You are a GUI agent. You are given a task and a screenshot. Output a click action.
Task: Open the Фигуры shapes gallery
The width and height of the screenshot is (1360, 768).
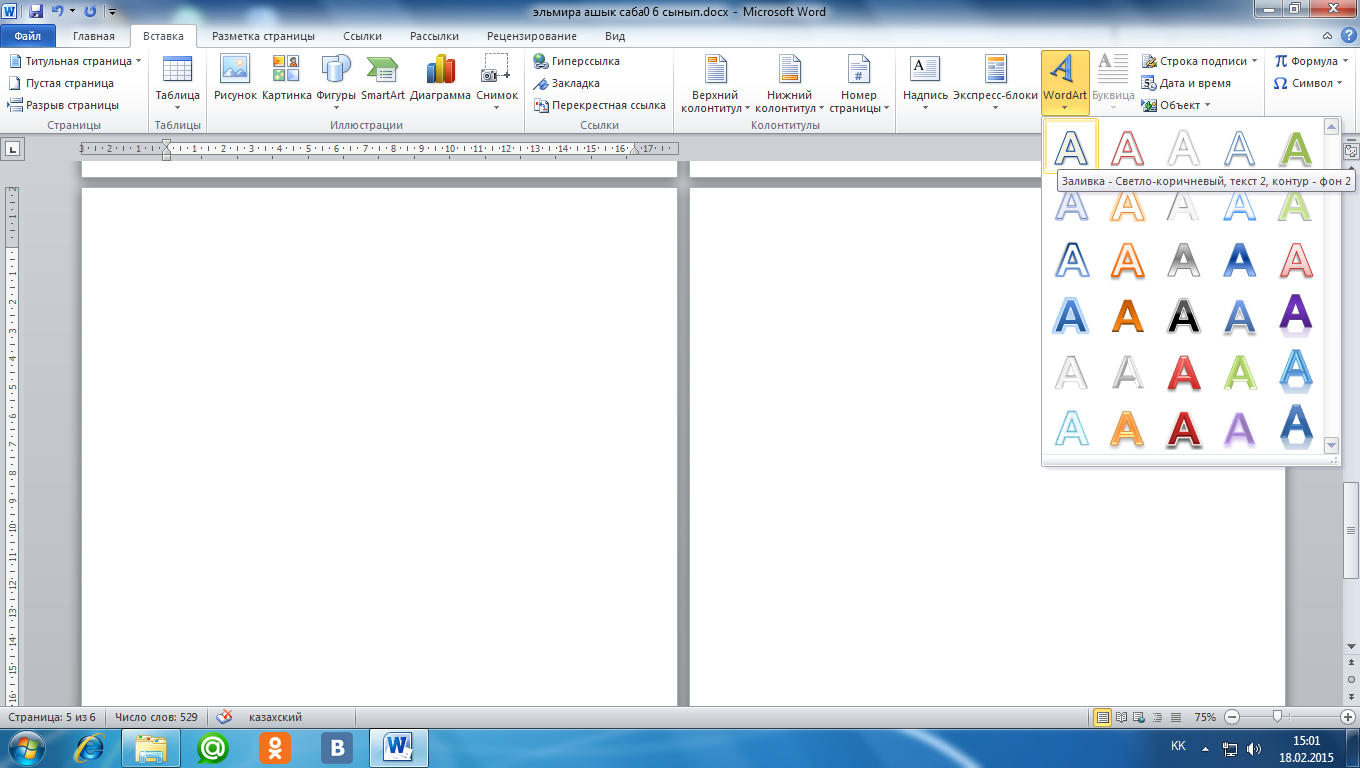336,84
